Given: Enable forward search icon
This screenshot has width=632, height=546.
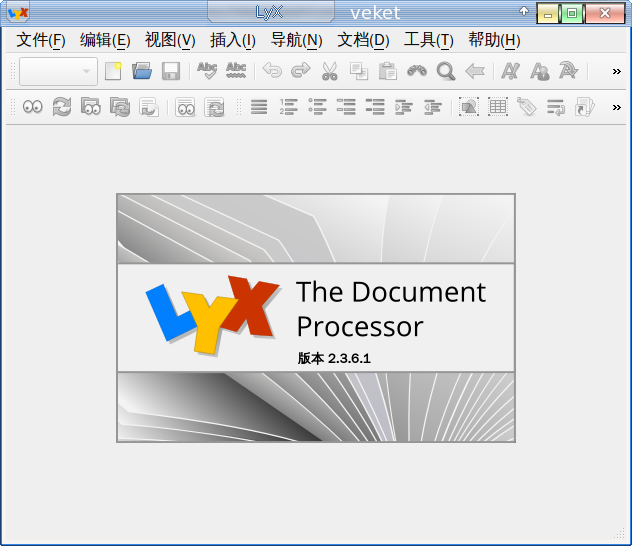Looking at the screenshot, I should (149, 107).
